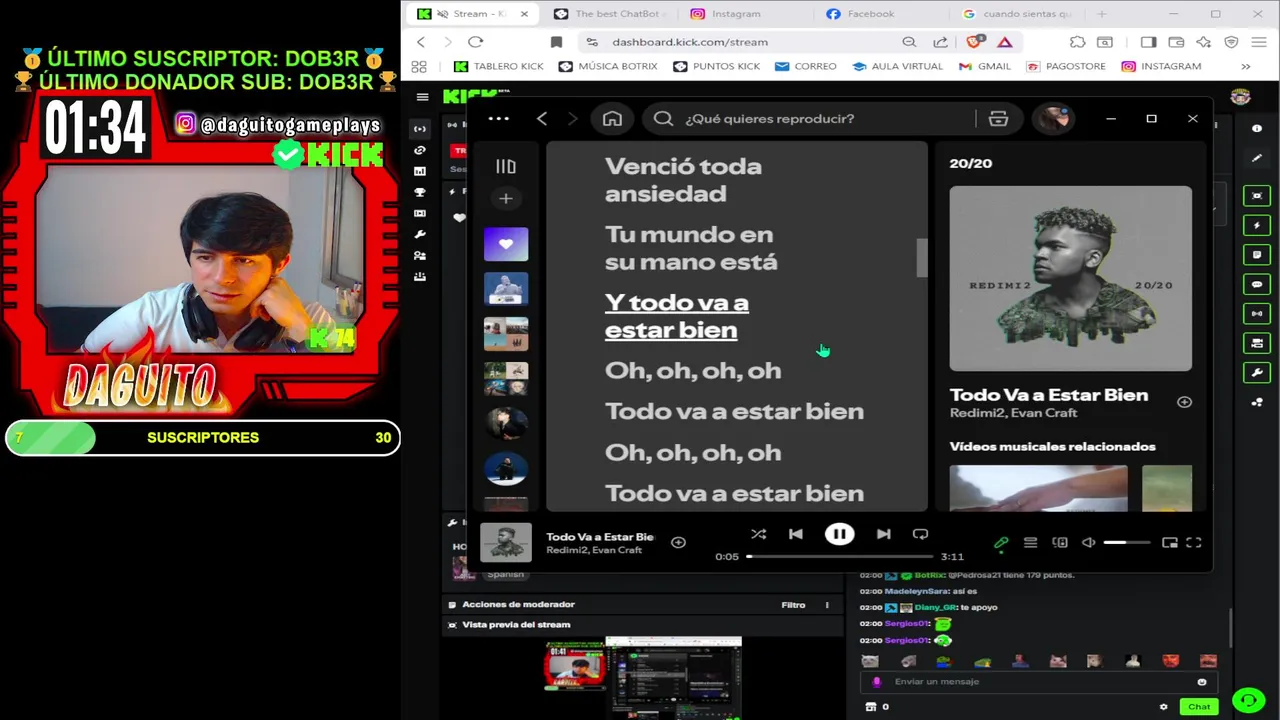Toggle shuffle playback

point(758,534)
